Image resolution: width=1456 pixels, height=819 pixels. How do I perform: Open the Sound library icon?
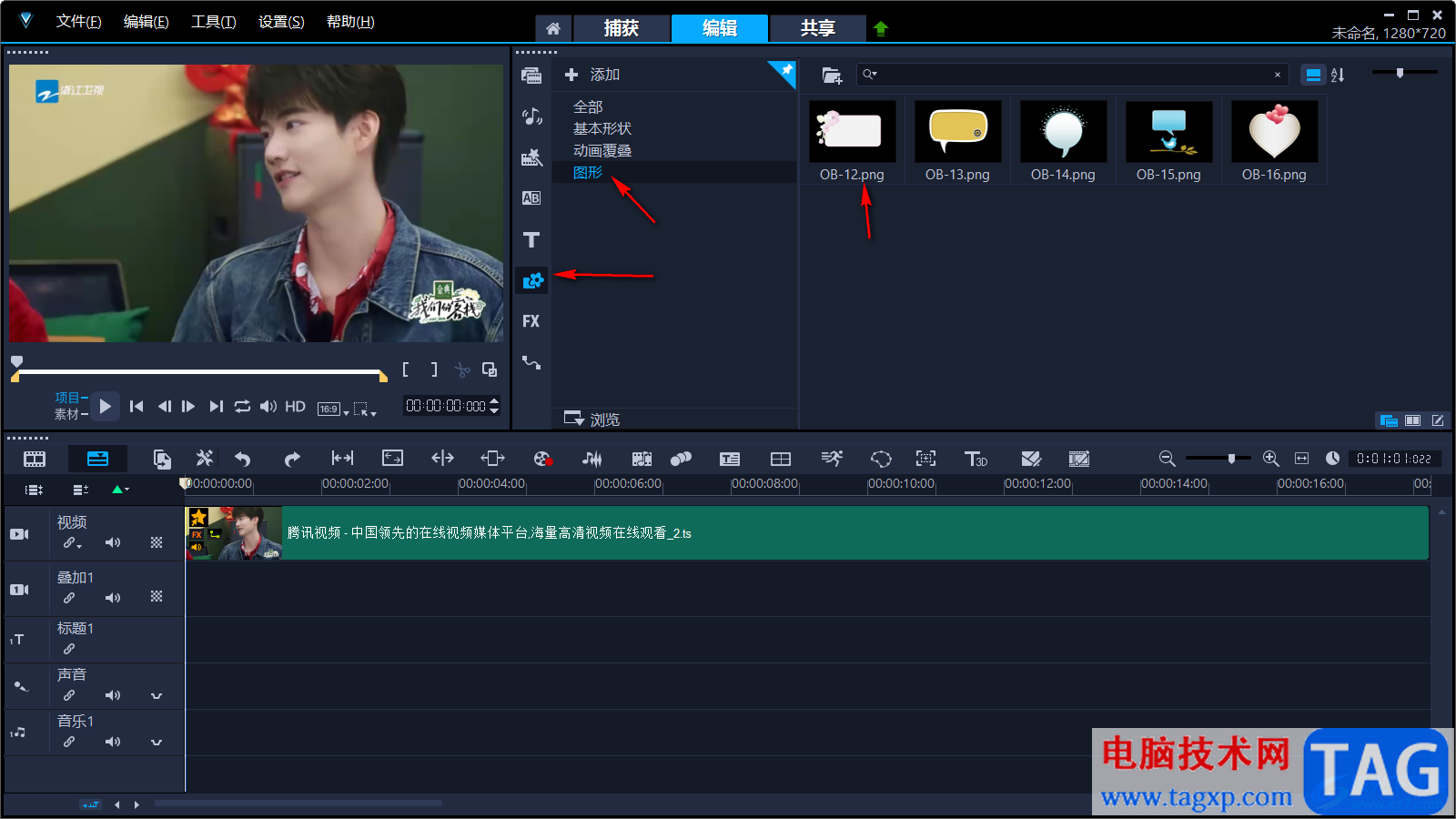click(531, 116)
